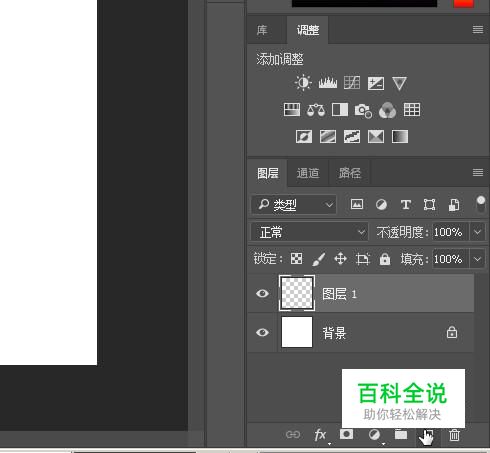This screenshot has height=453, width=490.
Task: Add a Color Balance adjustment
Action: click(x=316, y=110)
